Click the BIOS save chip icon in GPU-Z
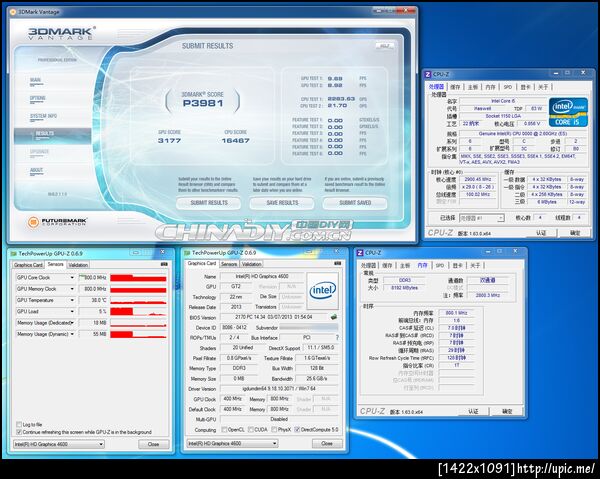This screenshot has width=600, height=479. (334, 317)
